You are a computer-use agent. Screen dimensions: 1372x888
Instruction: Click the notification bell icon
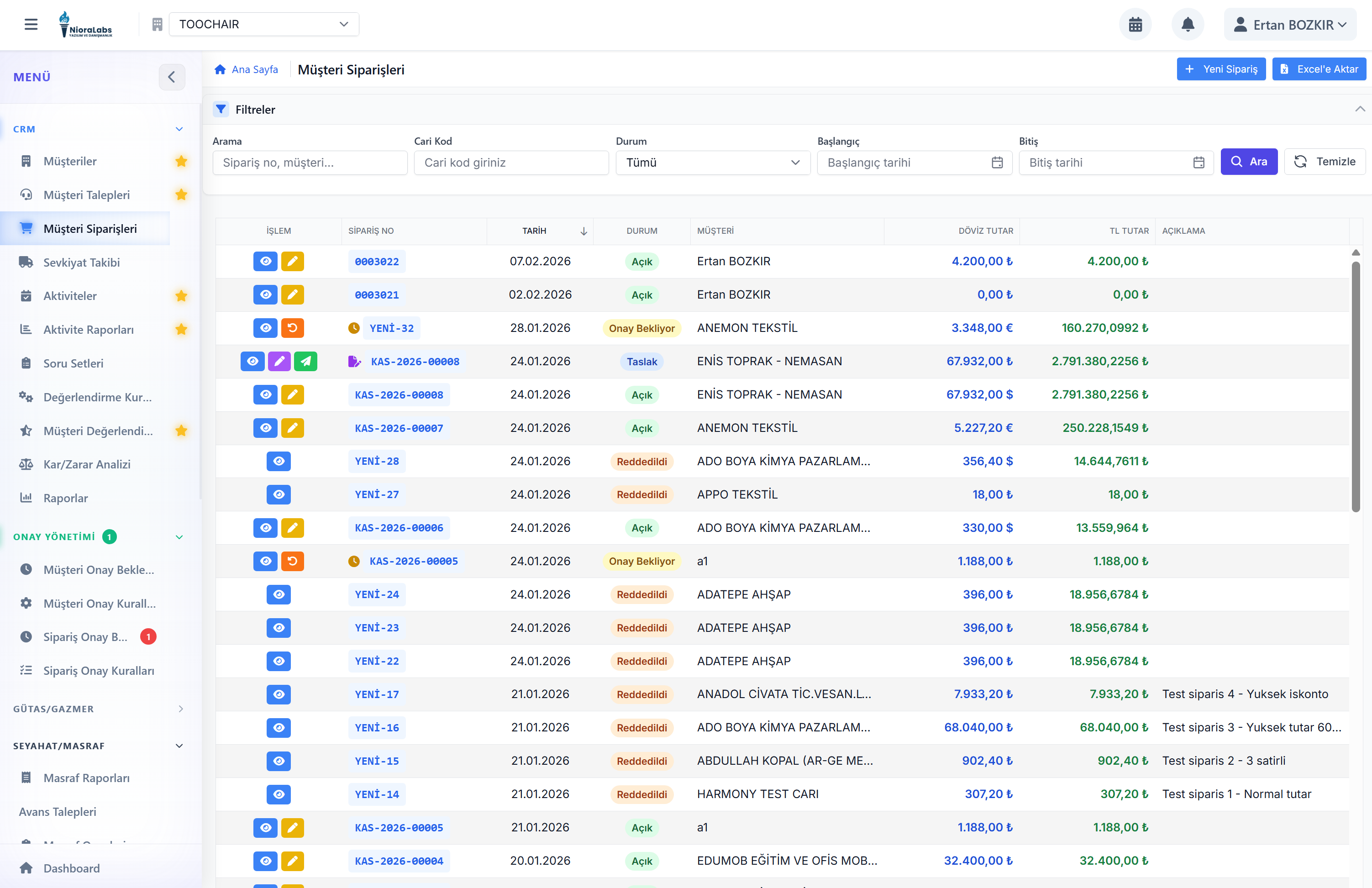click(1188, 24)
